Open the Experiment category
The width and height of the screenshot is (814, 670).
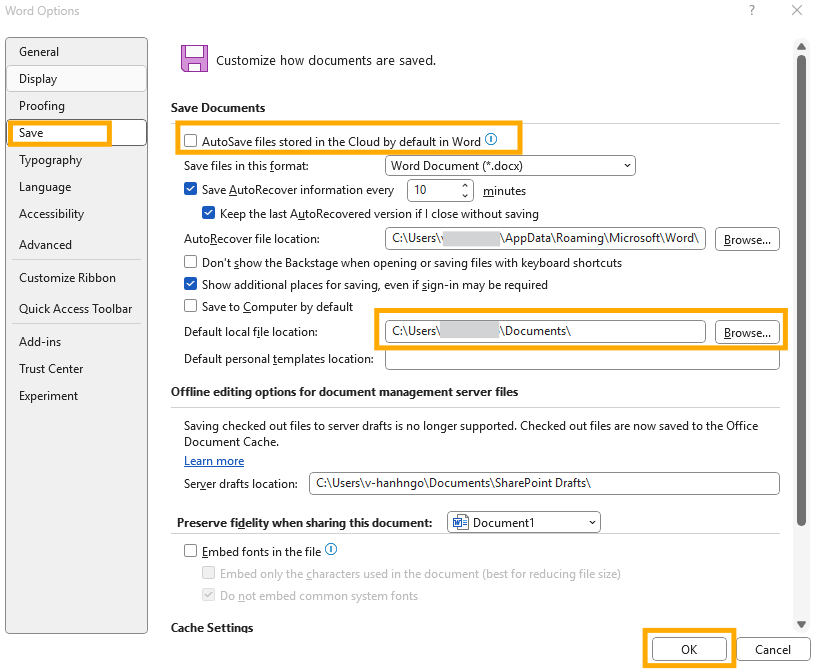pos(77,395)
